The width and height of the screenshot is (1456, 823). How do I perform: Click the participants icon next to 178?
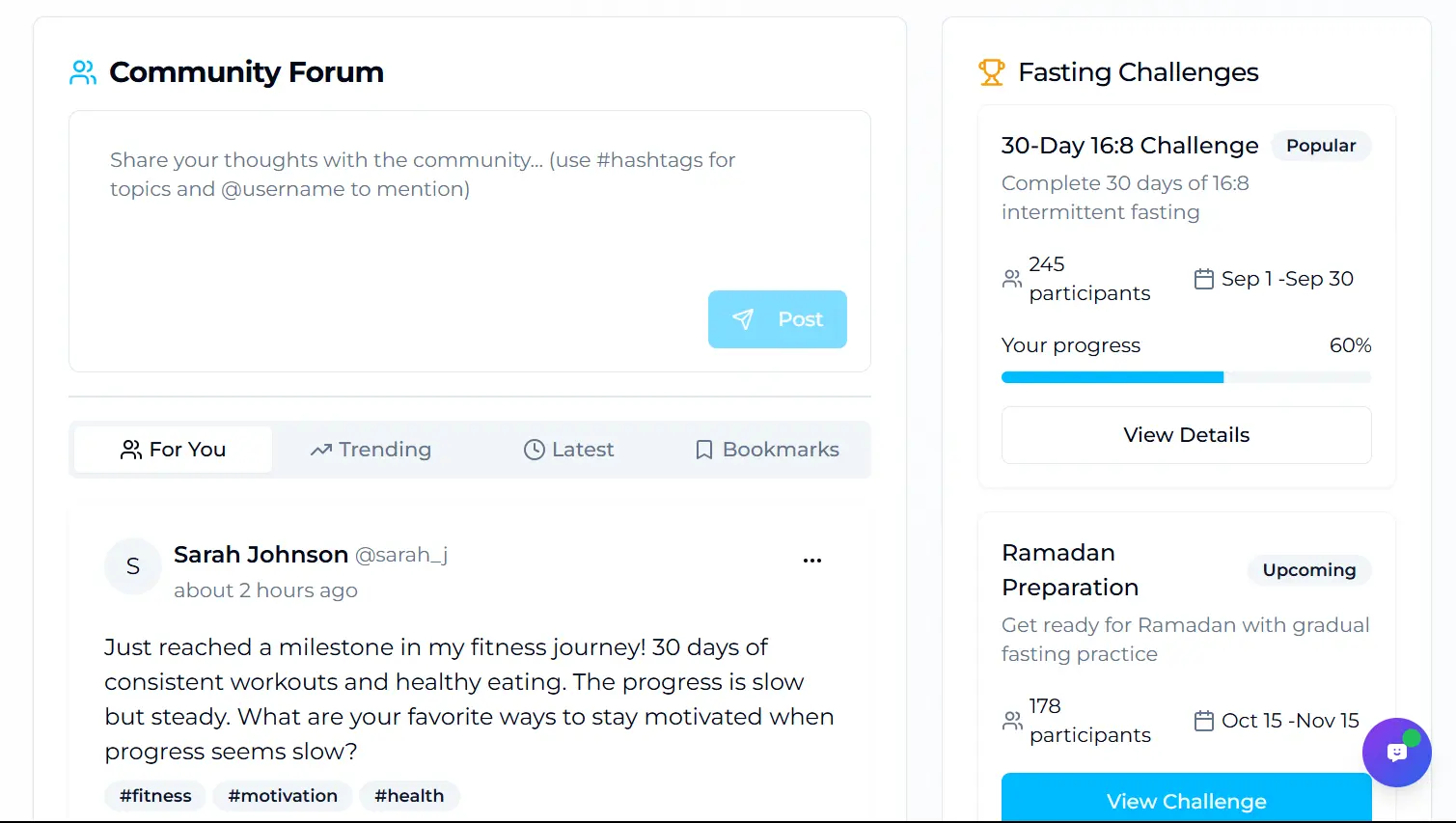point(1012,721)
